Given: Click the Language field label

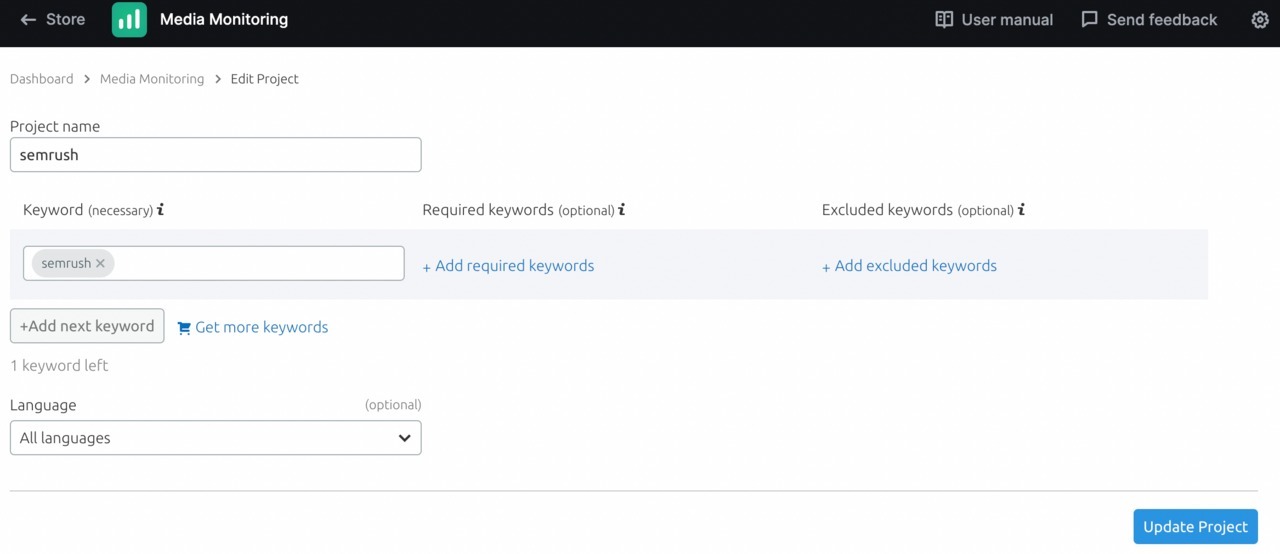Looking at the screenshot, I should tap(43, 405).
